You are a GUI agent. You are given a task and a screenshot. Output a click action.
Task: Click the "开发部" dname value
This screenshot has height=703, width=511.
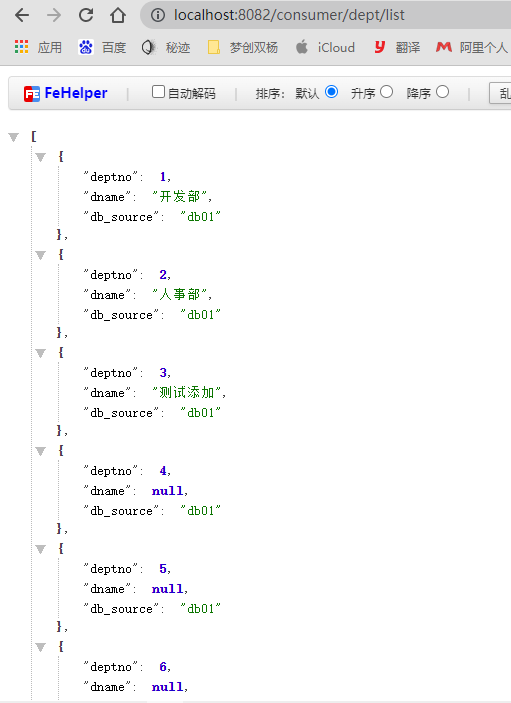(179, 196)
